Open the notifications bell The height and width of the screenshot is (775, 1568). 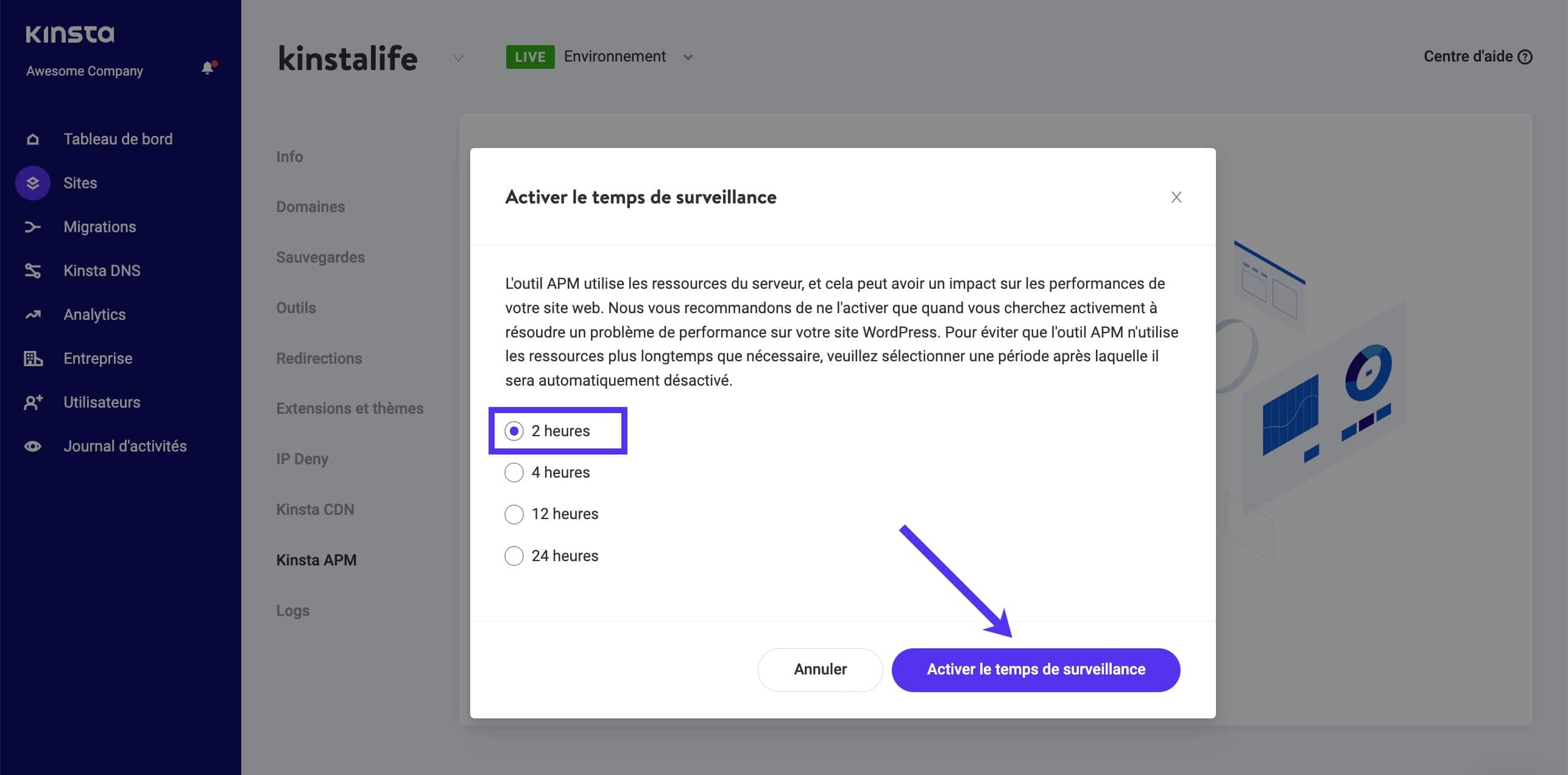pyautogui.click(x=208, y=68)
